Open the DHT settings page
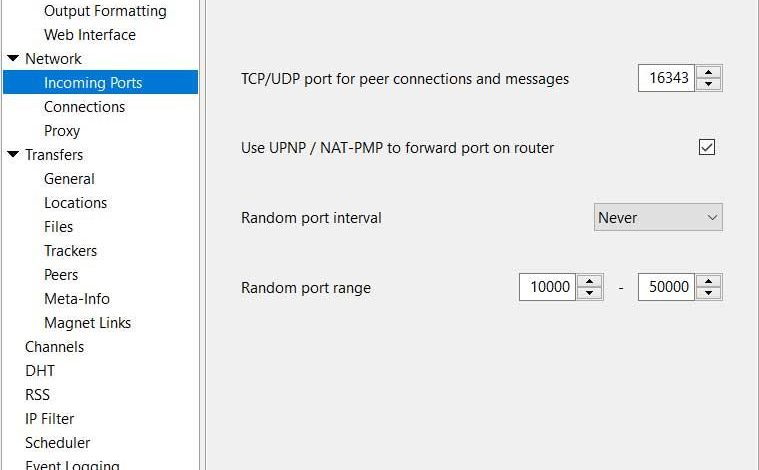The height and width of the screenshot is (470, 759). 40,371
